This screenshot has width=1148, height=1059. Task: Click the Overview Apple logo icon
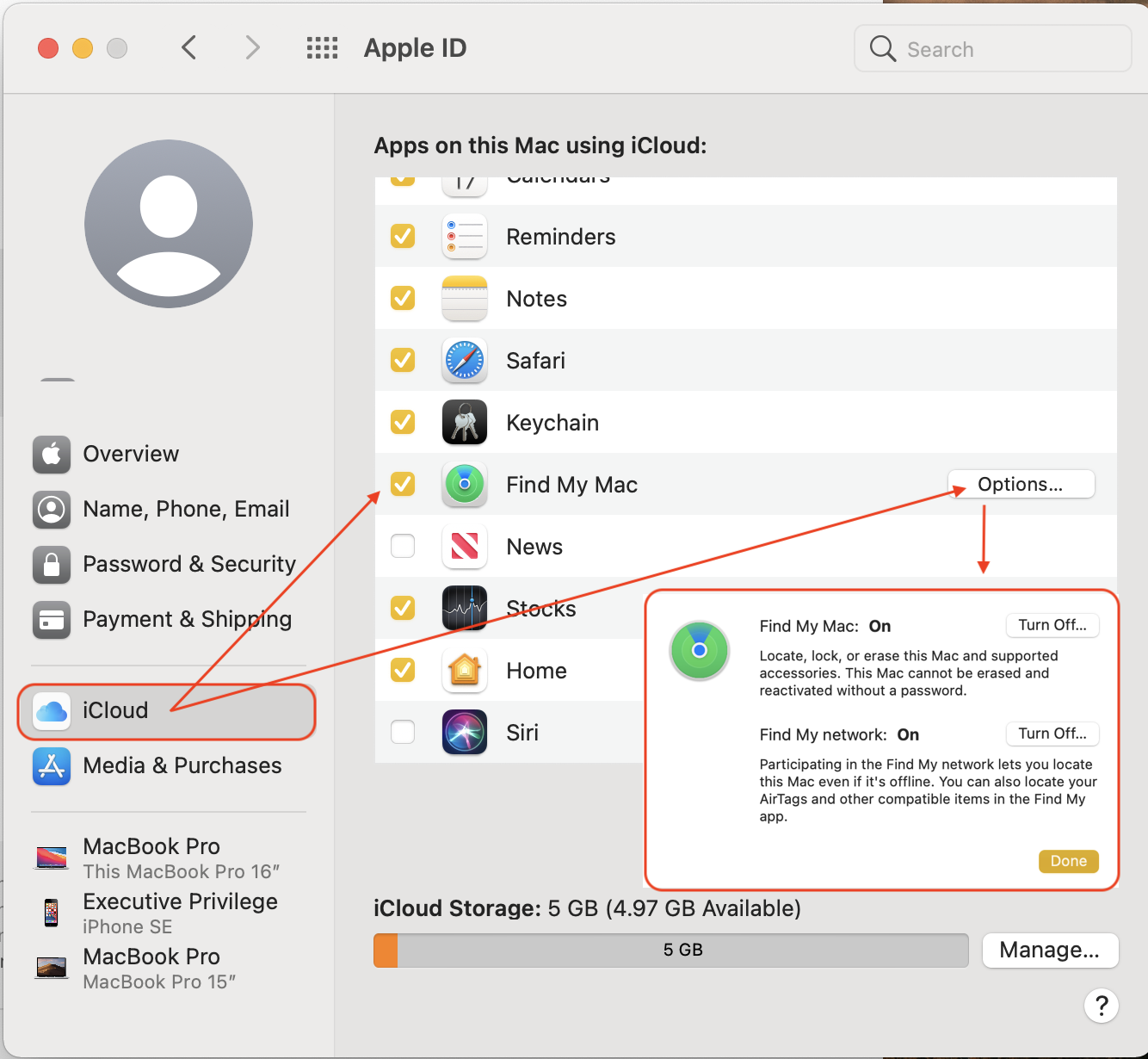pyautogui.click(x=52, y=454)
